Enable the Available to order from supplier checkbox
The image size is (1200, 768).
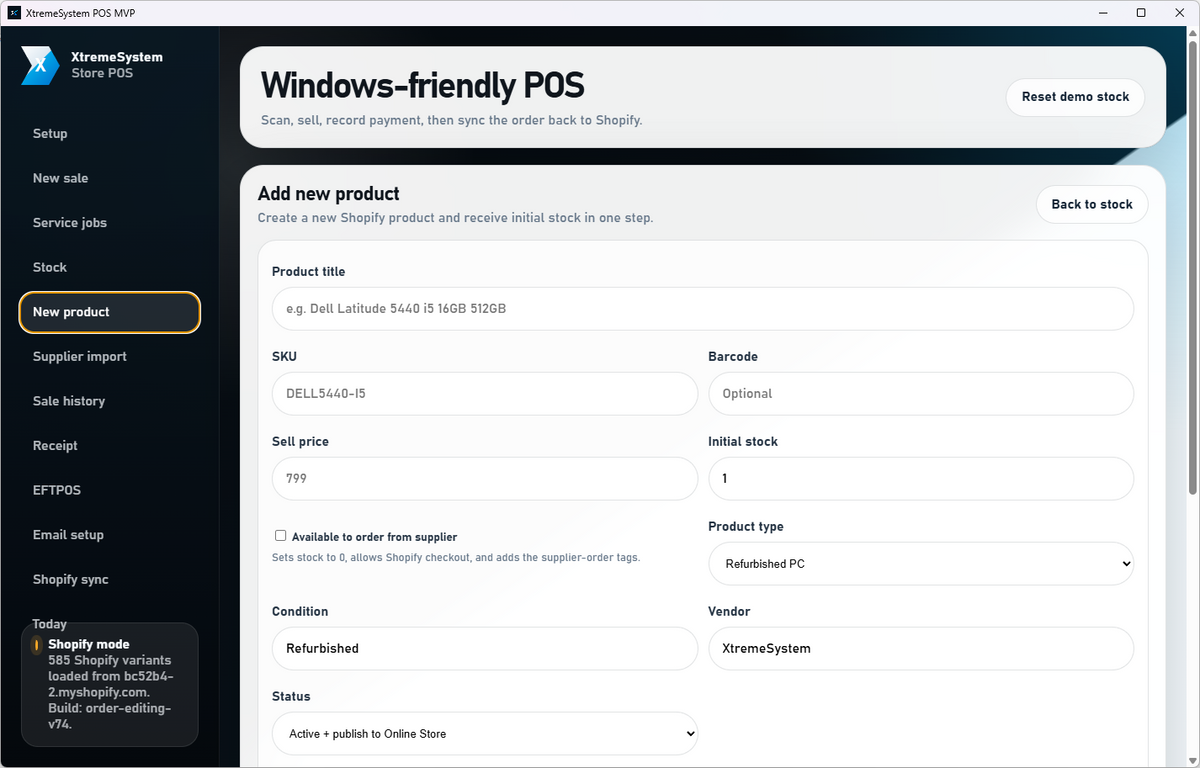pos(281,536)
